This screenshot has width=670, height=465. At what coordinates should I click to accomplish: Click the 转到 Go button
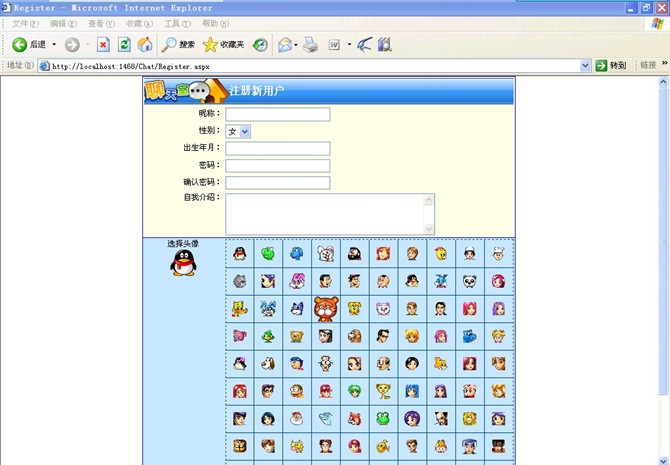click(611, 65)
